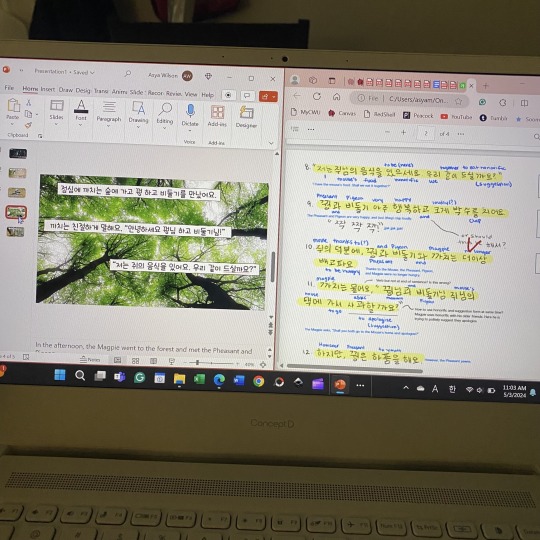
Task: Toggle the PDF table of contents icon
Action: point(295,129)
